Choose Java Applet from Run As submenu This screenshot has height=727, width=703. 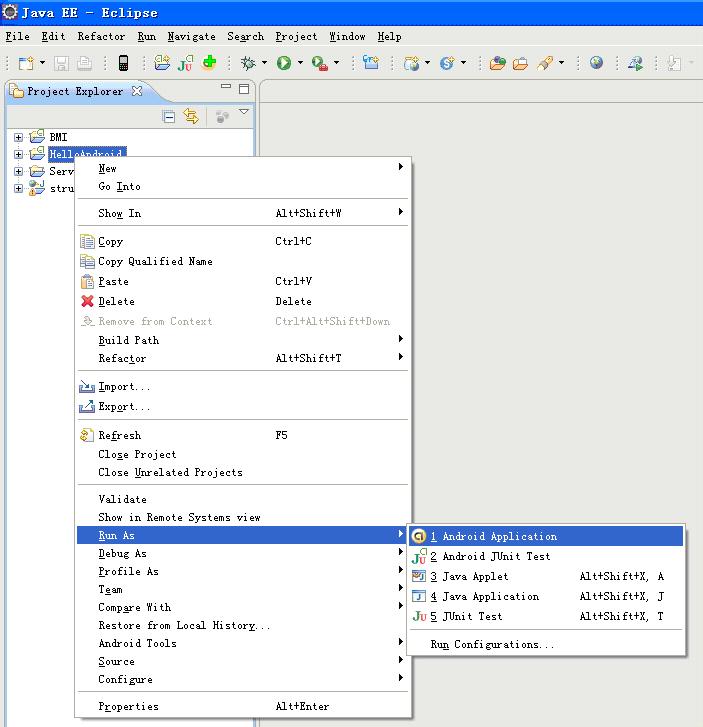pos(475,577)
